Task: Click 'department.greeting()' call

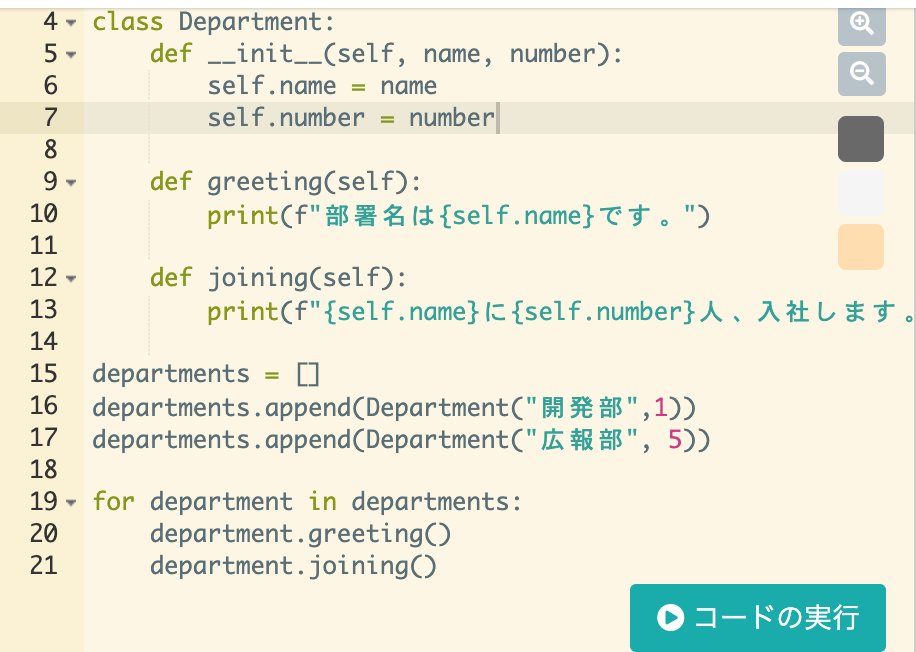Action: tap(300, 534)
